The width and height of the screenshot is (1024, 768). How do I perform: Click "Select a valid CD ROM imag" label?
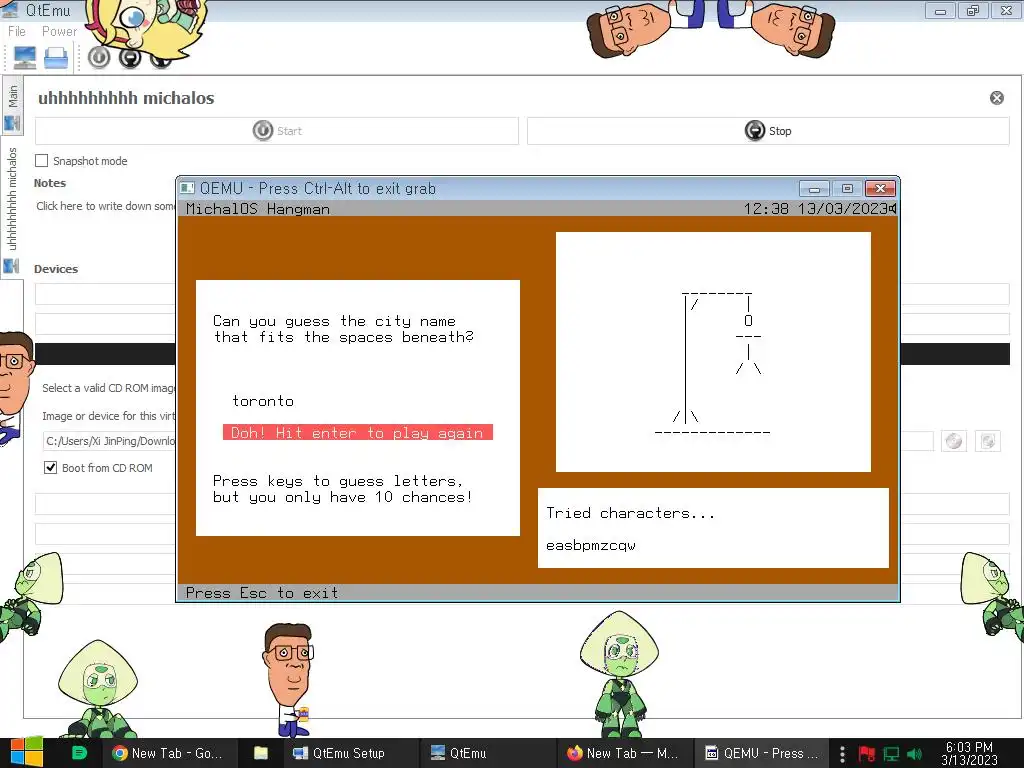click(x=109, y=388)
